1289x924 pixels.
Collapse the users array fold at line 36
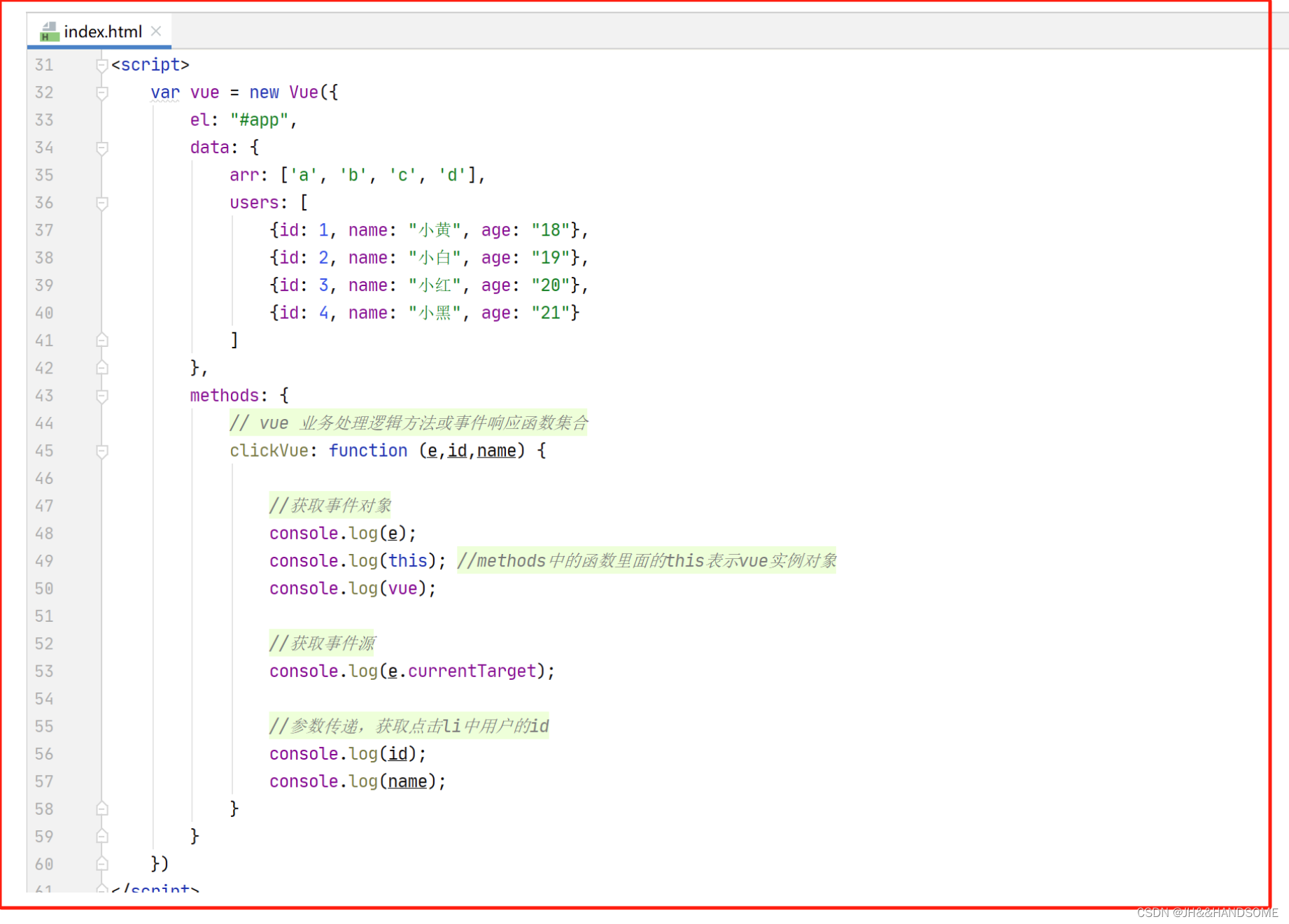click(x=102, y=203)
